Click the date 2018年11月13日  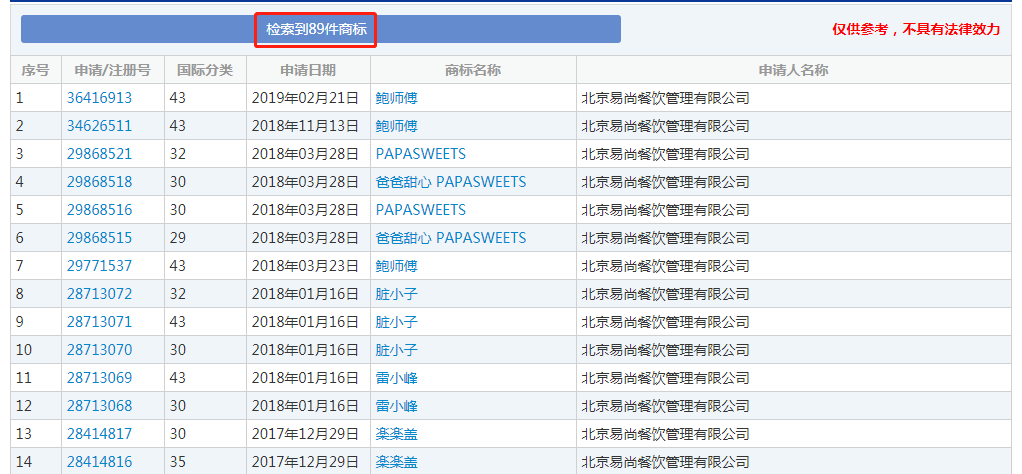pyautogui.click(x=306, y=126)
